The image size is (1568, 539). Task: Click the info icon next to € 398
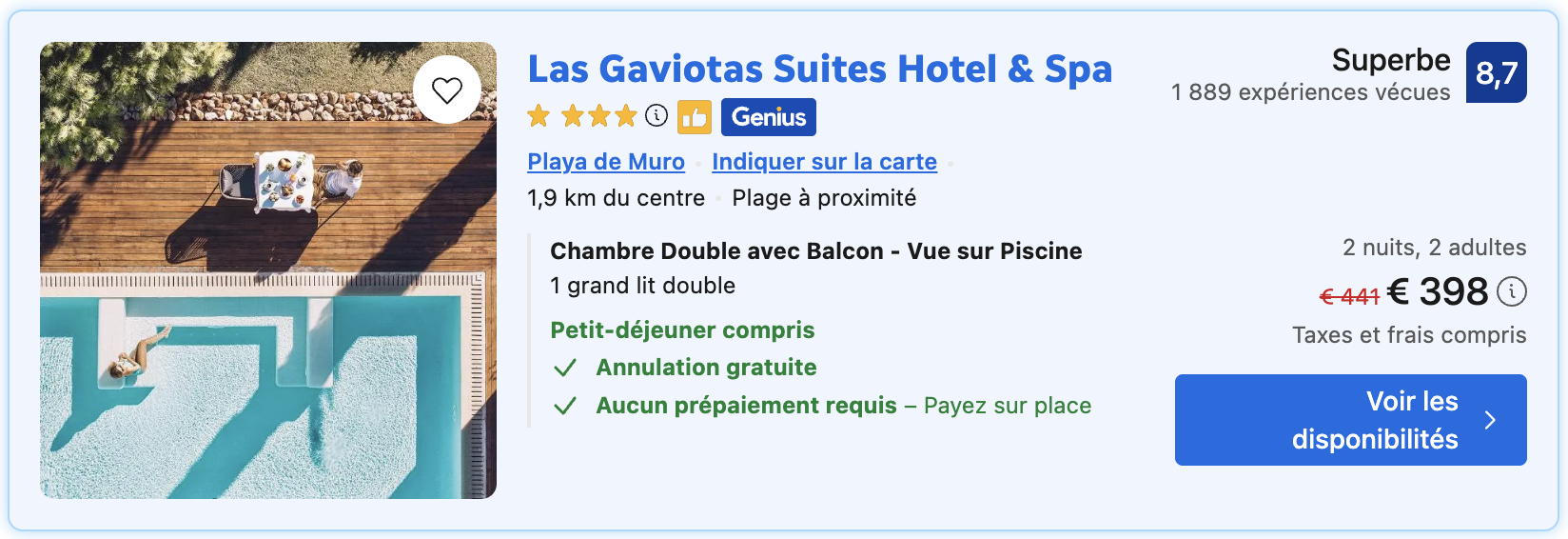pos(1512,291)
